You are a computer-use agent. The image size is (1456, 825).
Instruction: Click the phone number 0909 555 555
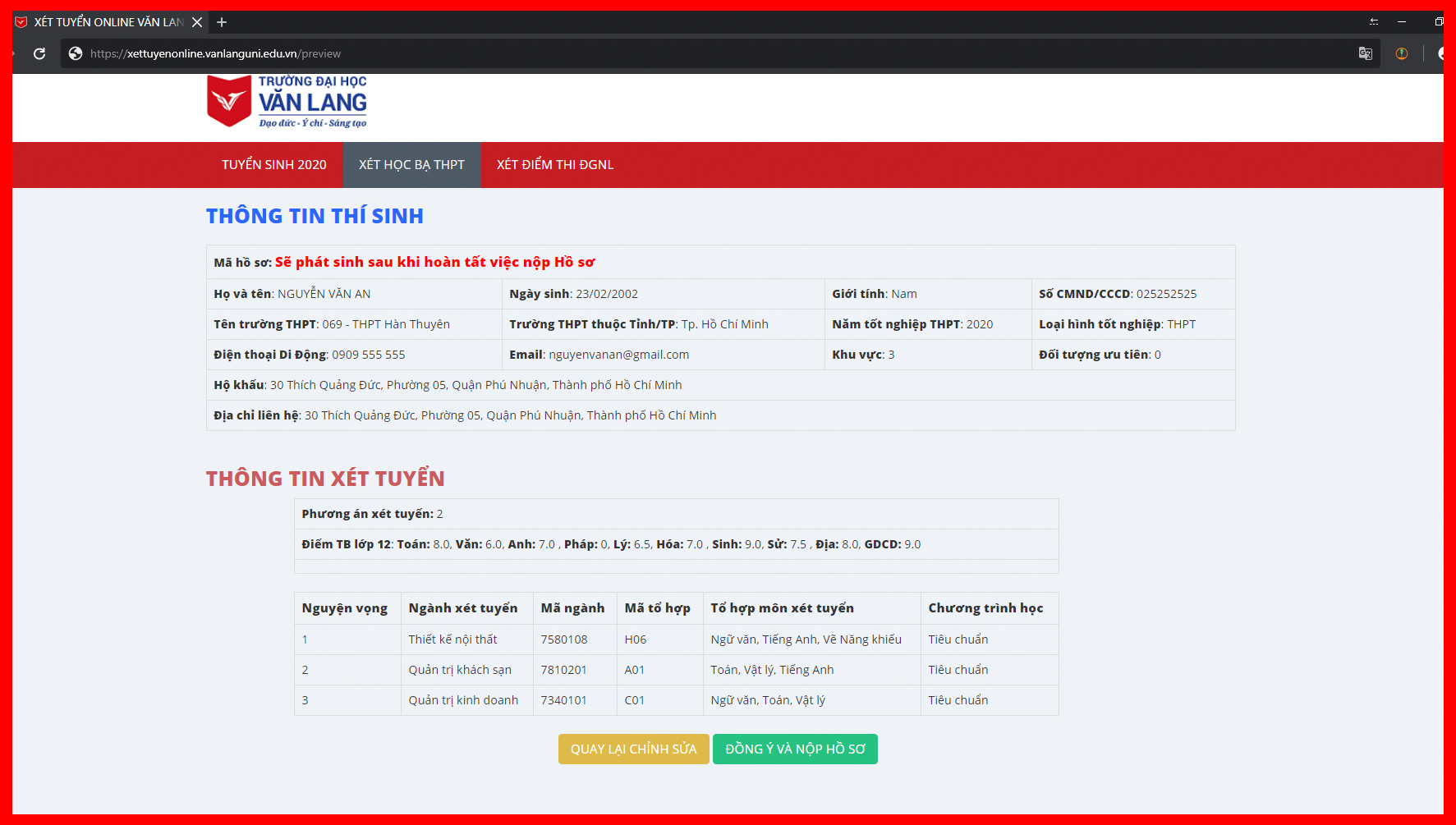tap(369, 355)
